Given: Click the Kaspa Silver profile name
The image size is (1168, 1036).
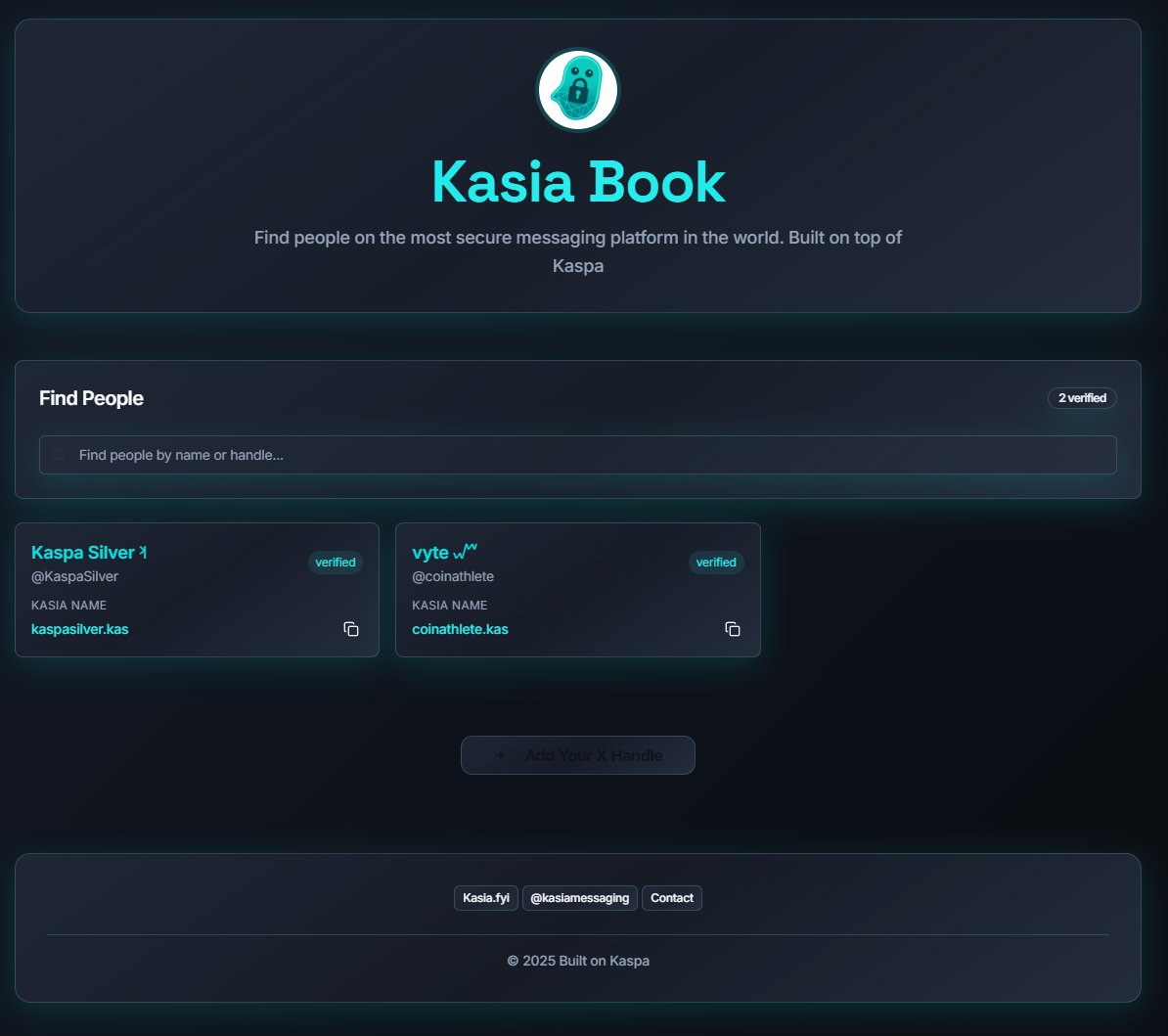Looking at the screenshot, I should pos(89,553).
